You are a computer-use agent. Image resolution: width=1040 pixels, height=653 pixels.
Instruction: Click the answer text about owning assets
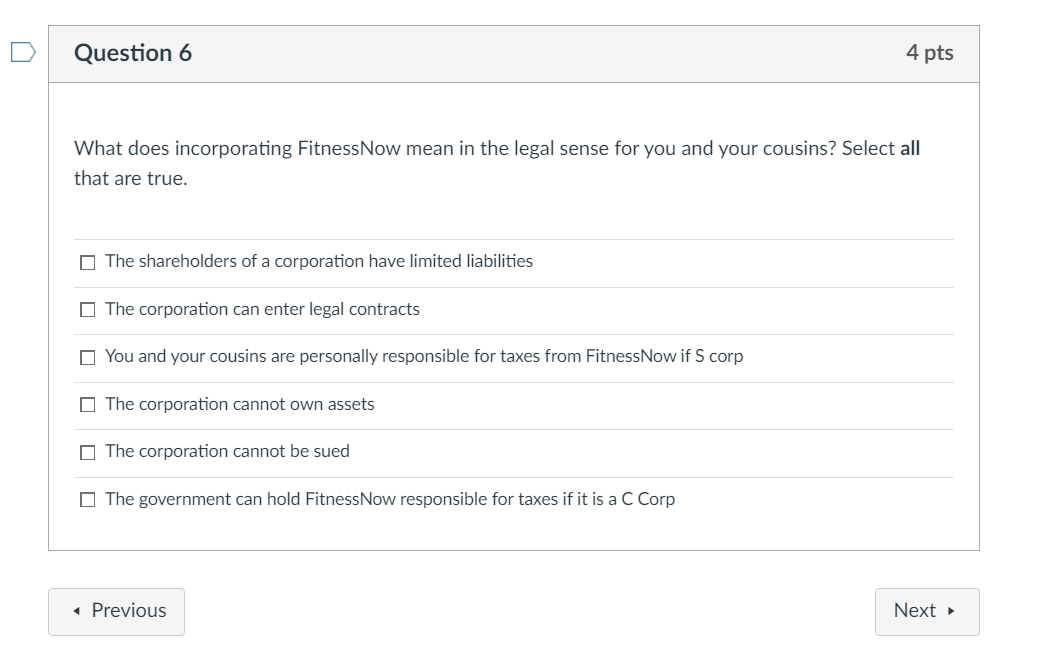[x=240, y=404]
